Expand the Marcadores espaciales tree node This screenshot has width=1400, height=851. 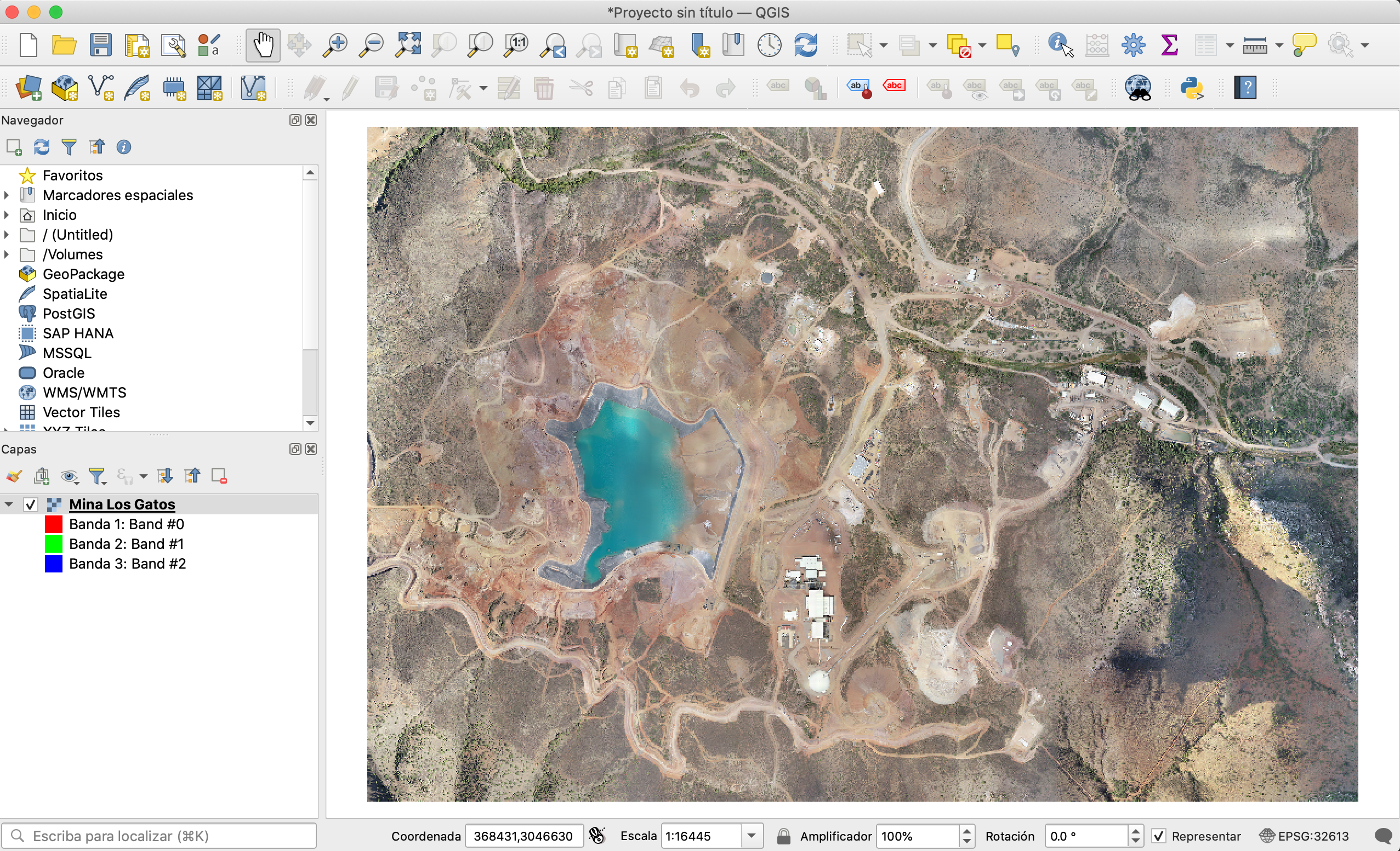(x=6, y=195)
